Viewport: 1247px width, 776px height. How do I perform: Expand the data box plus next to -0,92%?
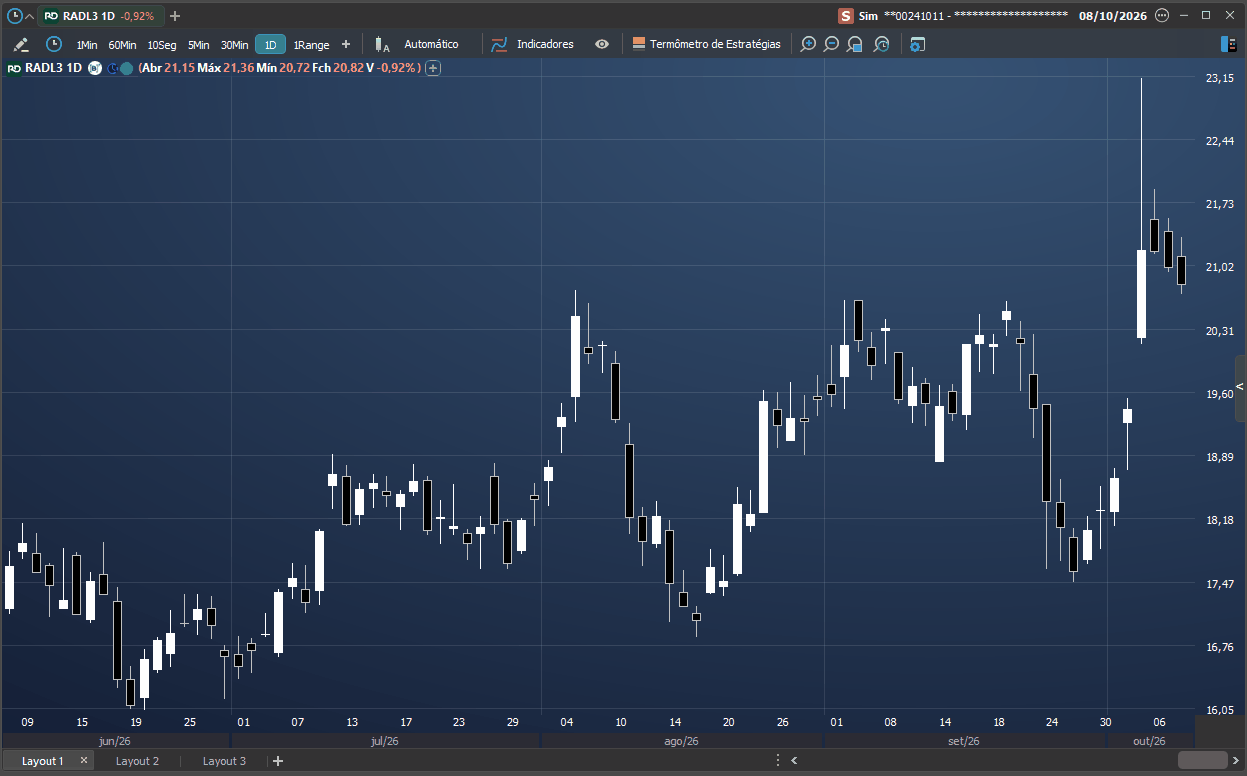tap(433, 68)
